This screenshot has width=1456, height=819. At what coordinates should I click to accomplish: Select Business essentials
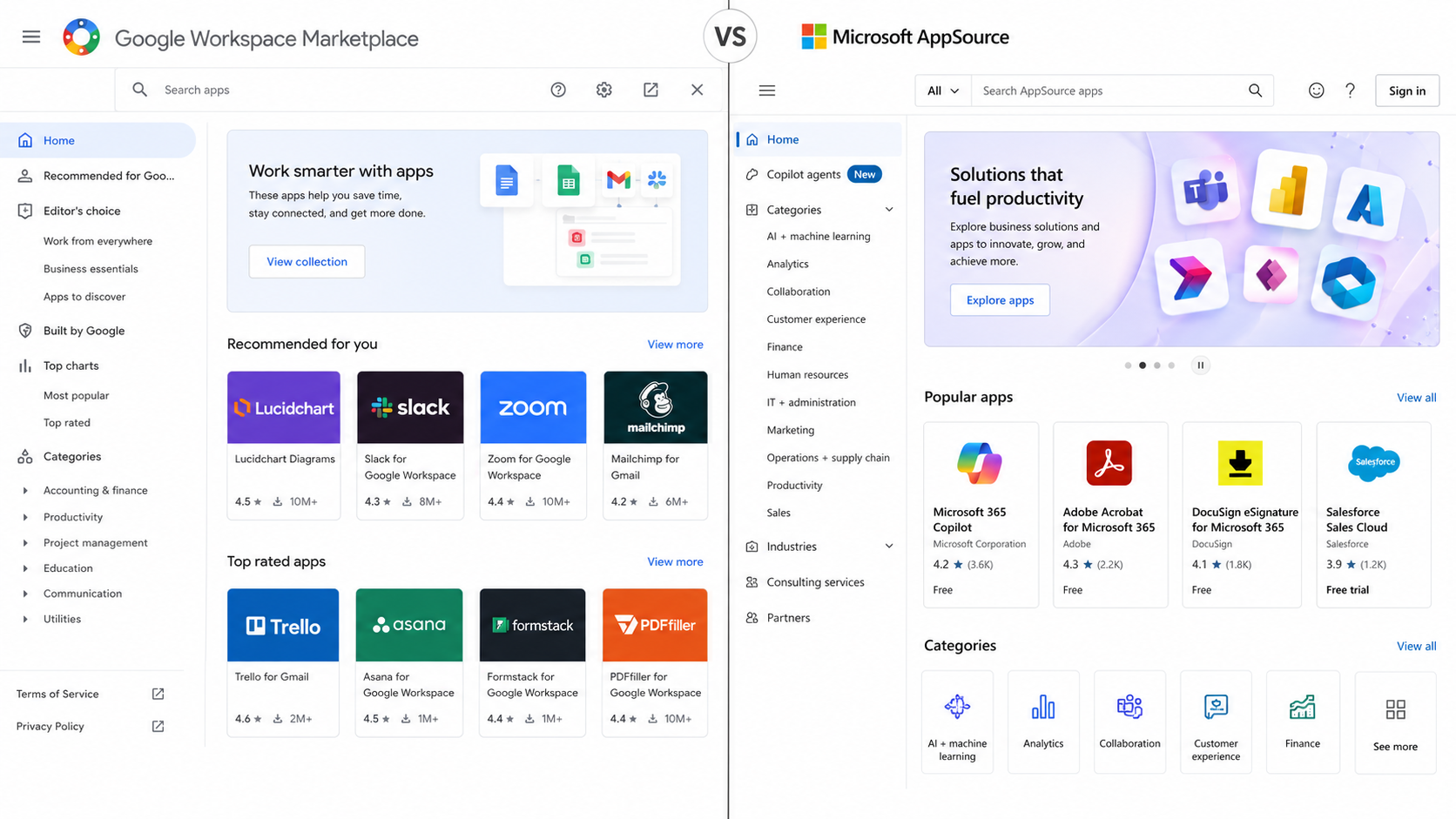coord(91,269)
